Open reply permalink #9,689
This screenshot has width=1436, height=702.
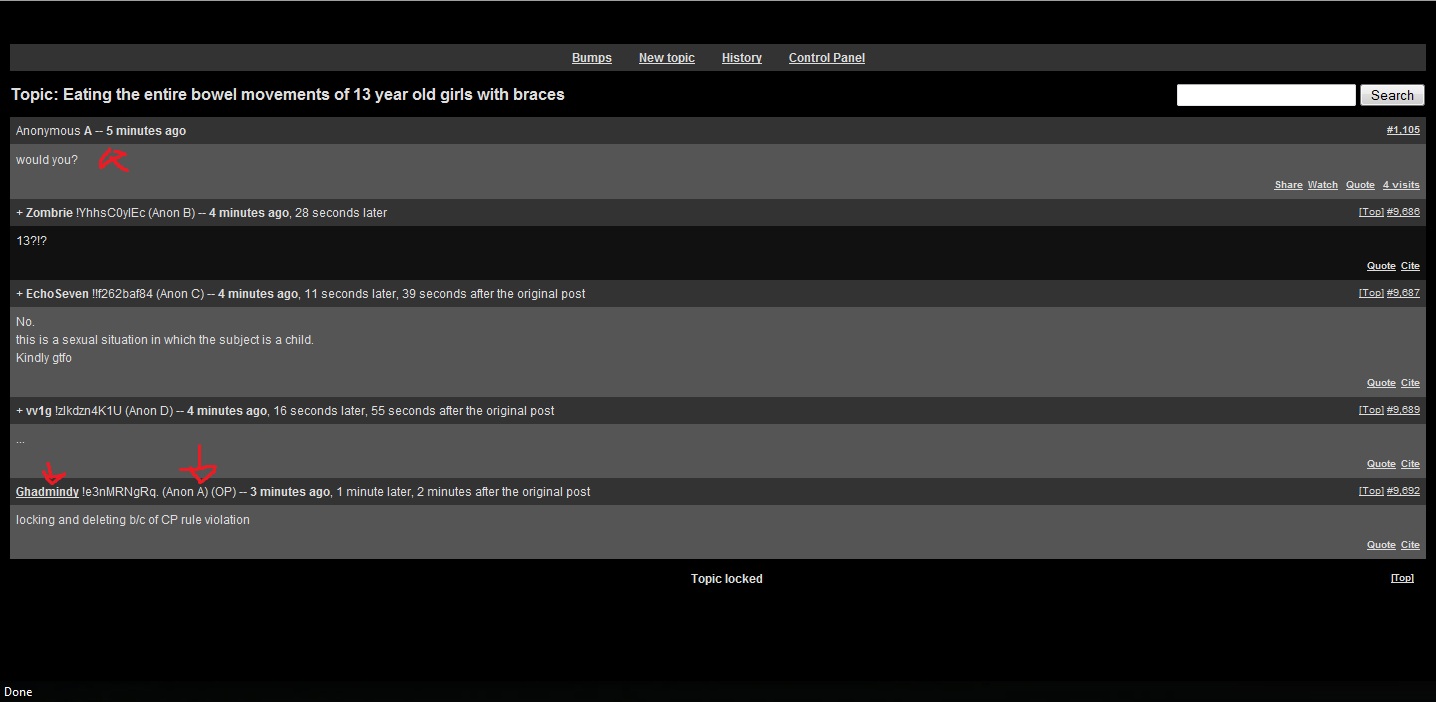1403,410
